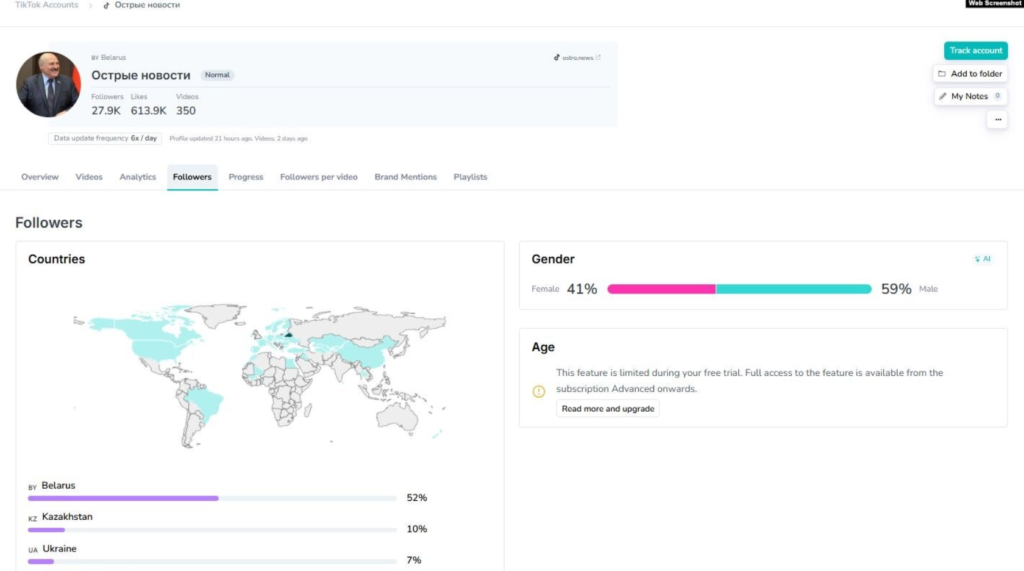
Task: Go to the Analytics tab
Action: click(138, 177)
